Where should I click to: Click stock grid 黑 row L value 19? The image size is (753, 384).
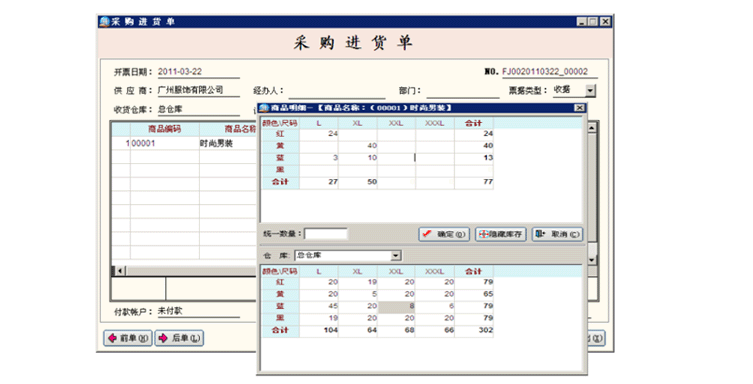(x=319, y=318)
